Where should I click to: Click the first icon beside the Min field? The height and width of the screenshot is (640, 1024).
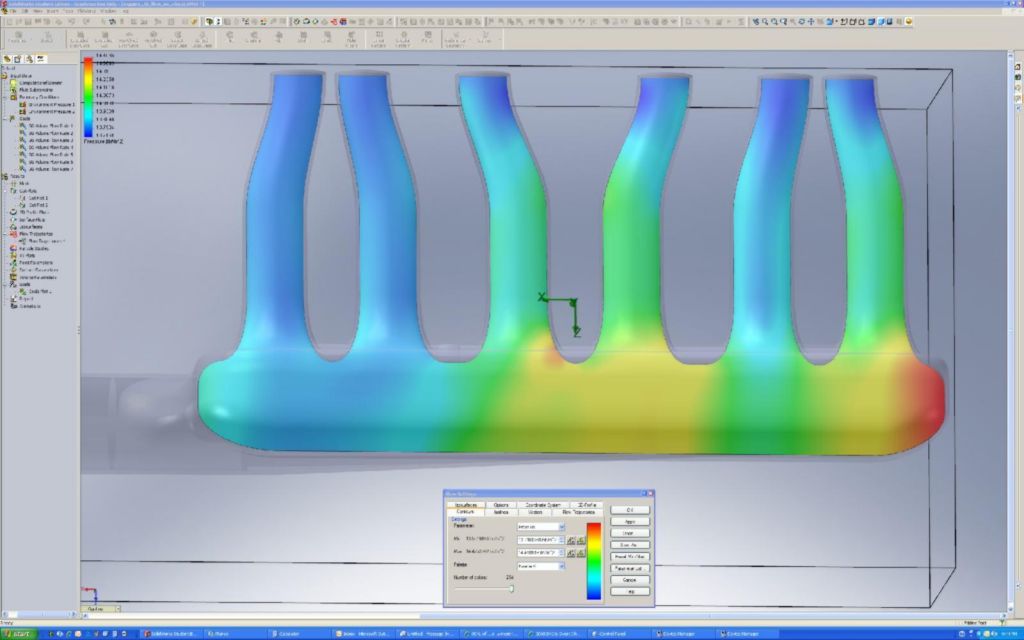570,540
